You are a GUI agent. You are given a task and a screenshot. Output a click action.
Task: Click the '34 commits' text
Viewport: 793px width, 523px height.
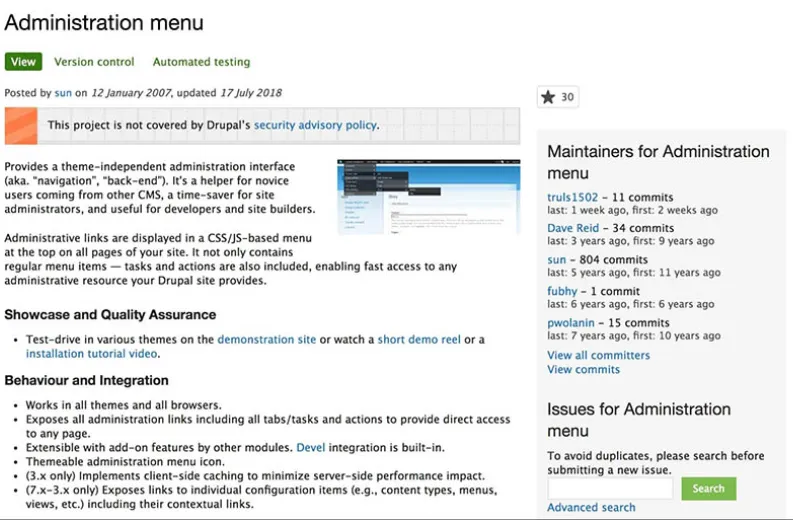tap(643, 228)
